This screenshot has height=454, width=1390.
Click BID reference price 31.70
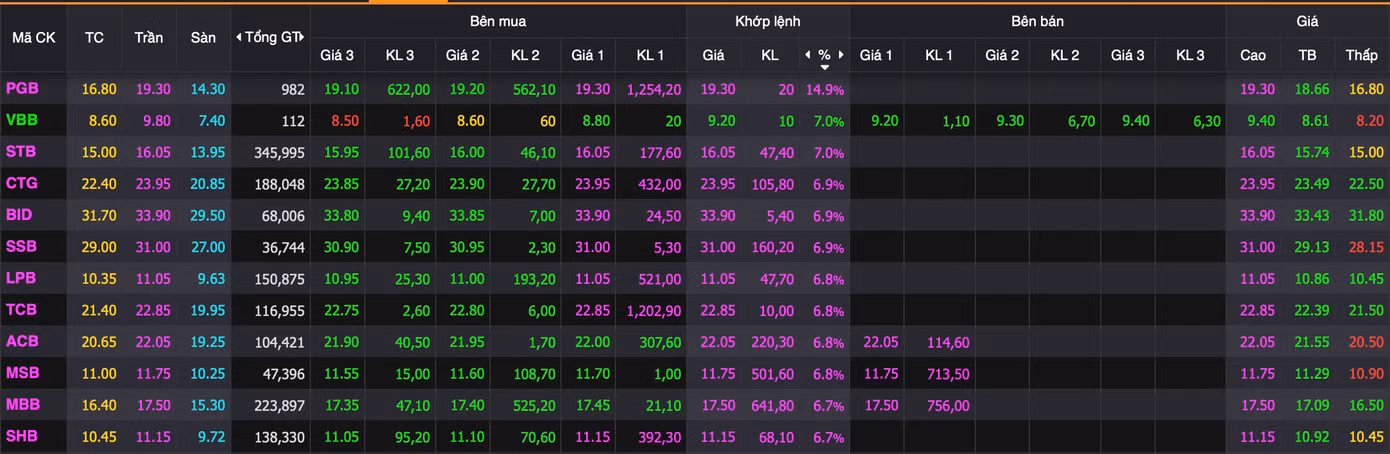99,216
